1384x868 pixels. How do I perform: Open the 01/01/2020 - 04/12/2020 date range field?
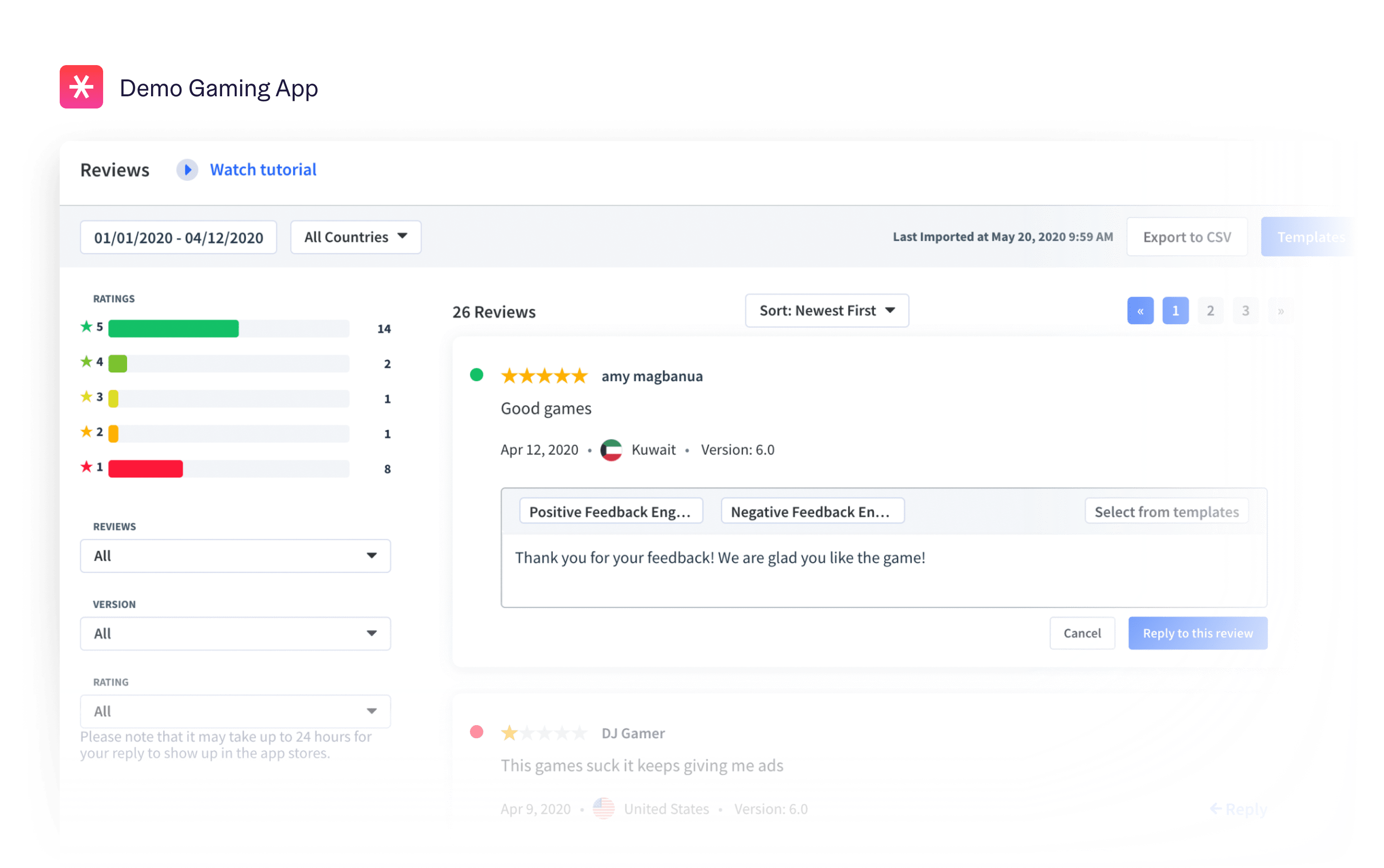(179, 237)
